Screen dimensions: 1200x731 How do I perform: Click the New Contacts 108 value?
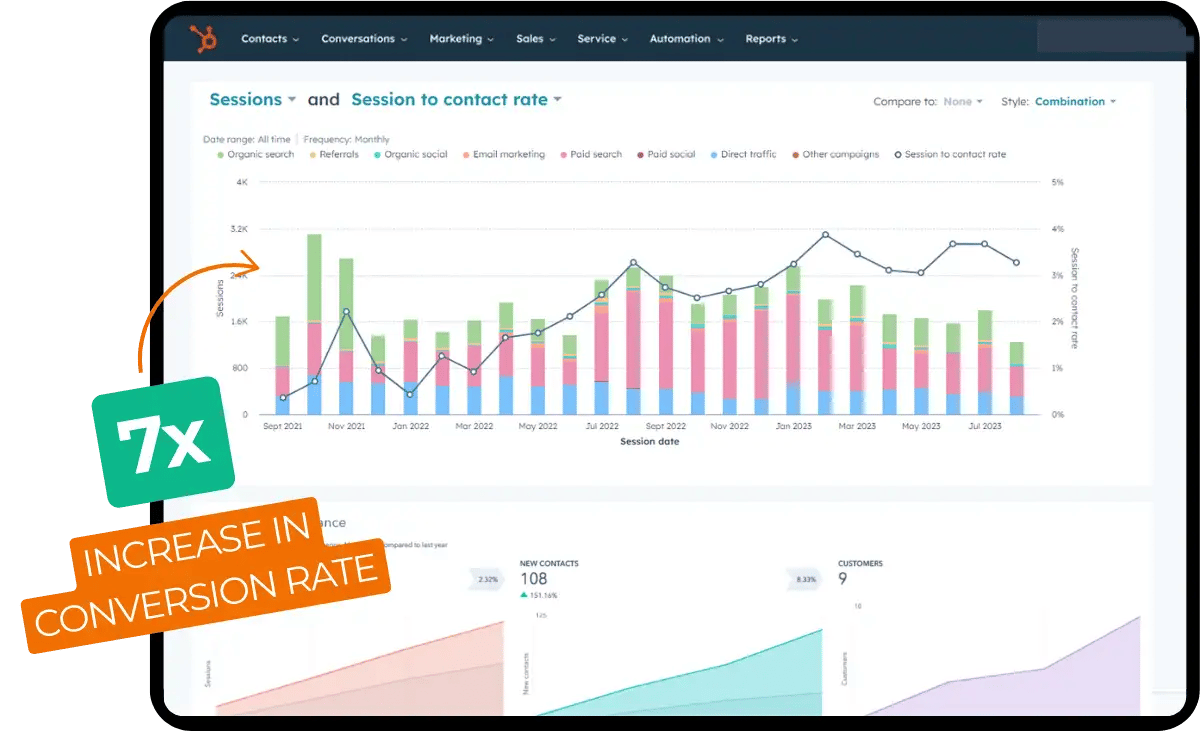tap(534, 578)
